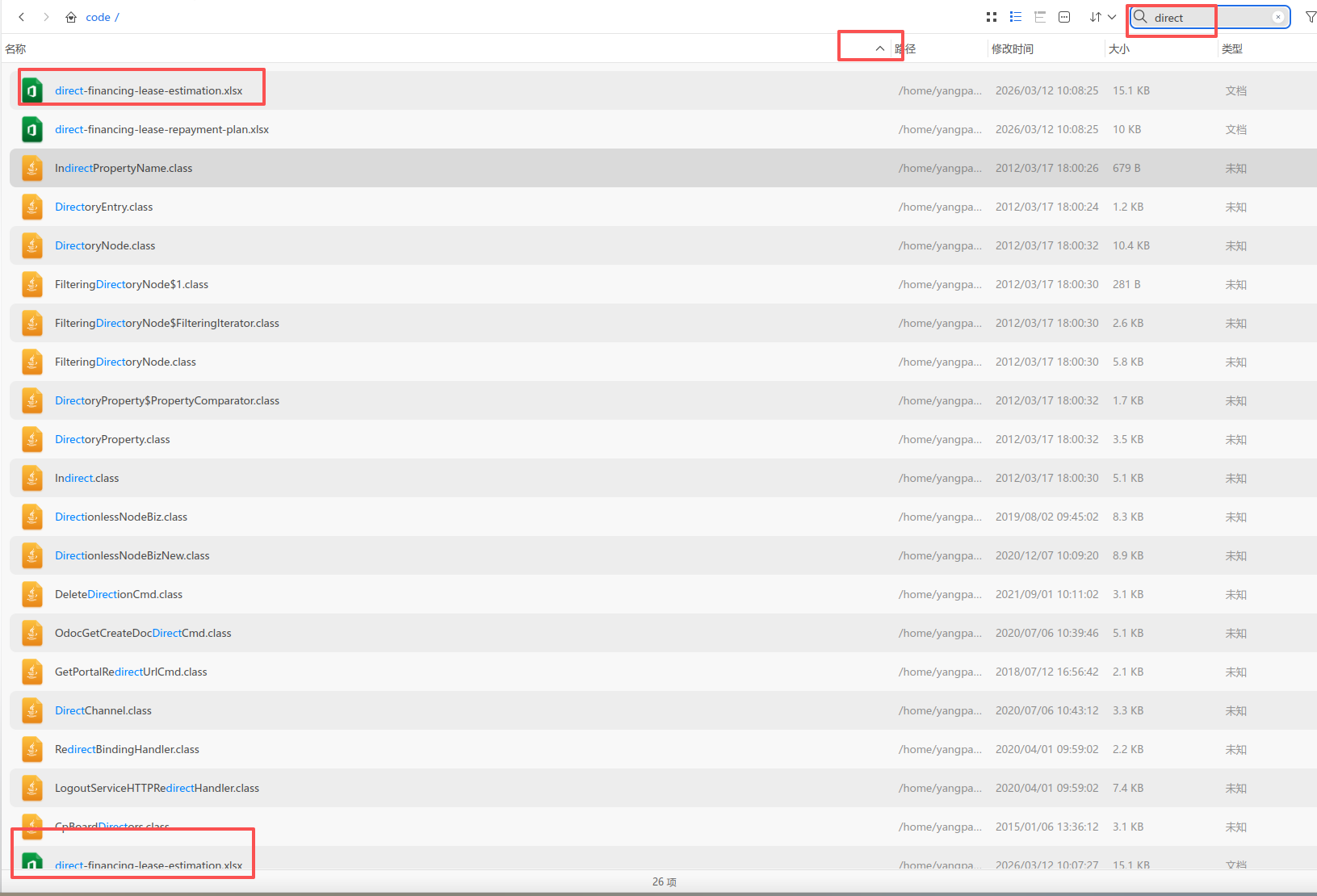Select FilteringDirectoryNode.class file name
The width and height of the screenshot is (1317, 896).
(125, 362)
